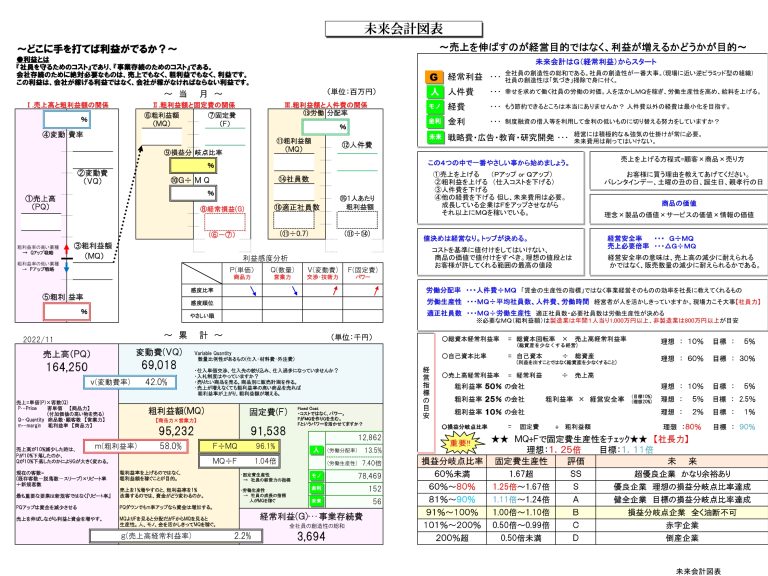This screenshot has width=768, height=576.
Task: Click the green 金利 badge next to 152
Action: [316, 488]
